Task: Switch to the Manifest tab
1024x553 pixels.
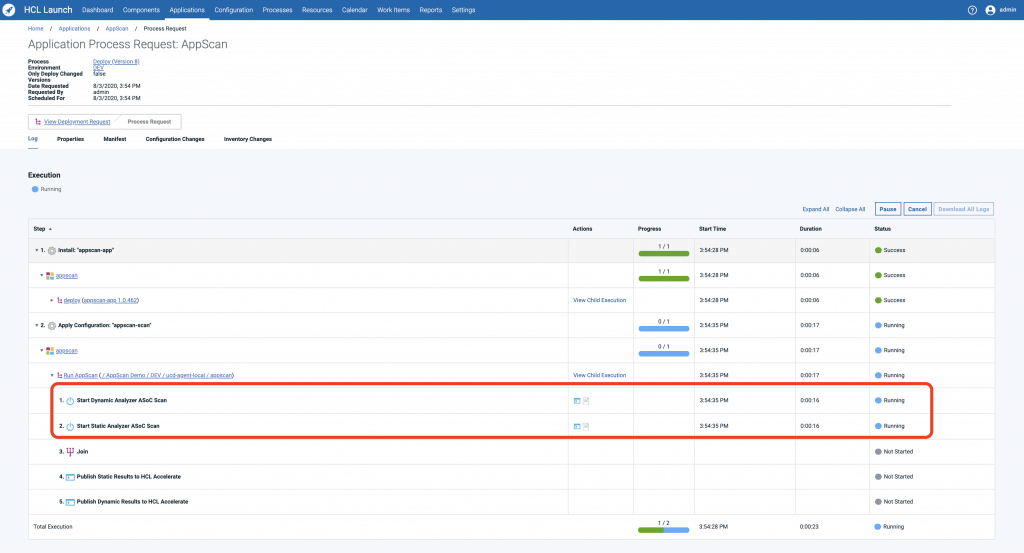Action: (115, 139)
